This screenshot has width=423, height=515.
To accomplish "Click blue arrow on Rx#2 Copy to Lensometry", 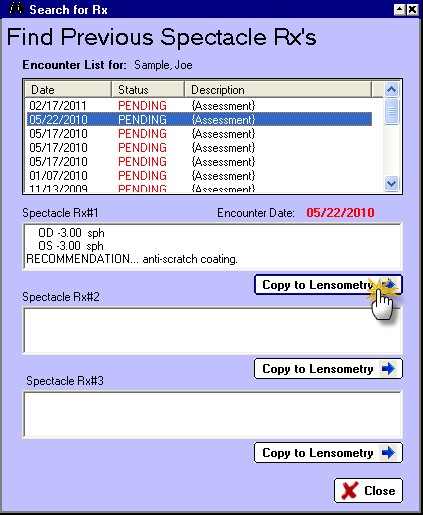I will tap(388, 369).
